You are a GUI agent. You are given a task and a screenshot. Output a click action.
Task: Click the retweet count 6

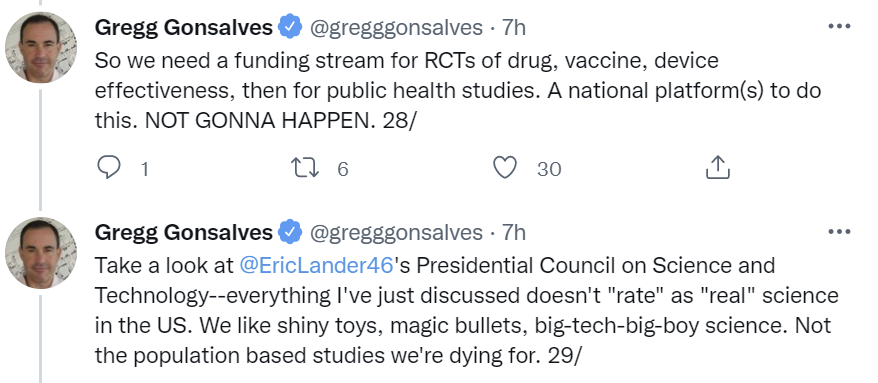[343, 169]
